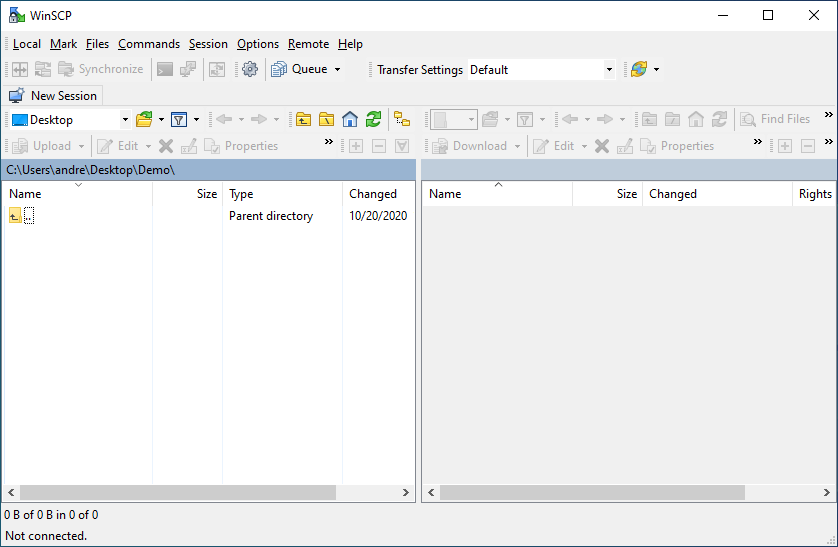Open the Queue button
This screenshot has width=838, height=547.
[299, 69]
